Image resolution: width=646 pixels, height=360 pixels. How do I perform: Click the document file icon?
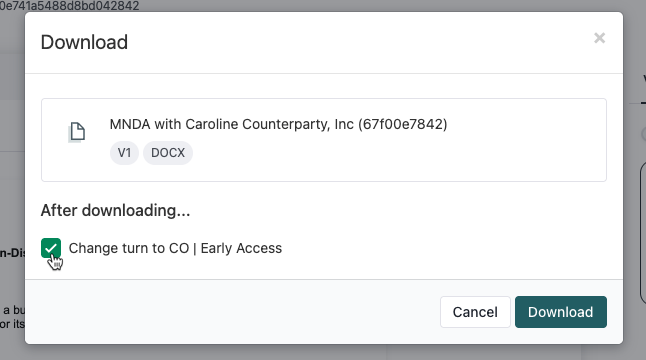[77, 132]
